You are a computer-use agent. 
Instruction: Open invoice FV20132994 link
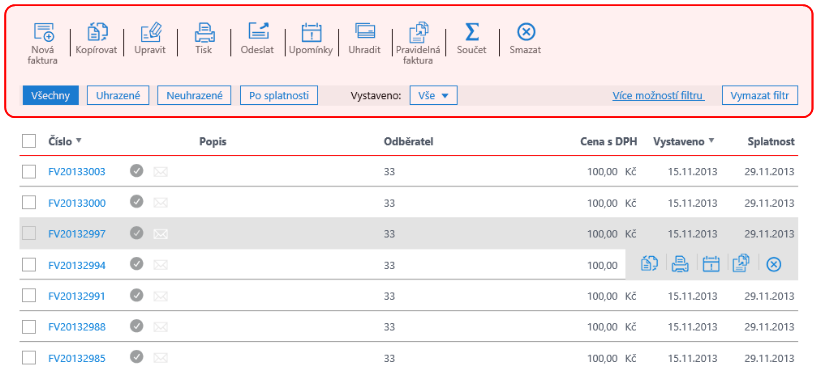(77, 265)
